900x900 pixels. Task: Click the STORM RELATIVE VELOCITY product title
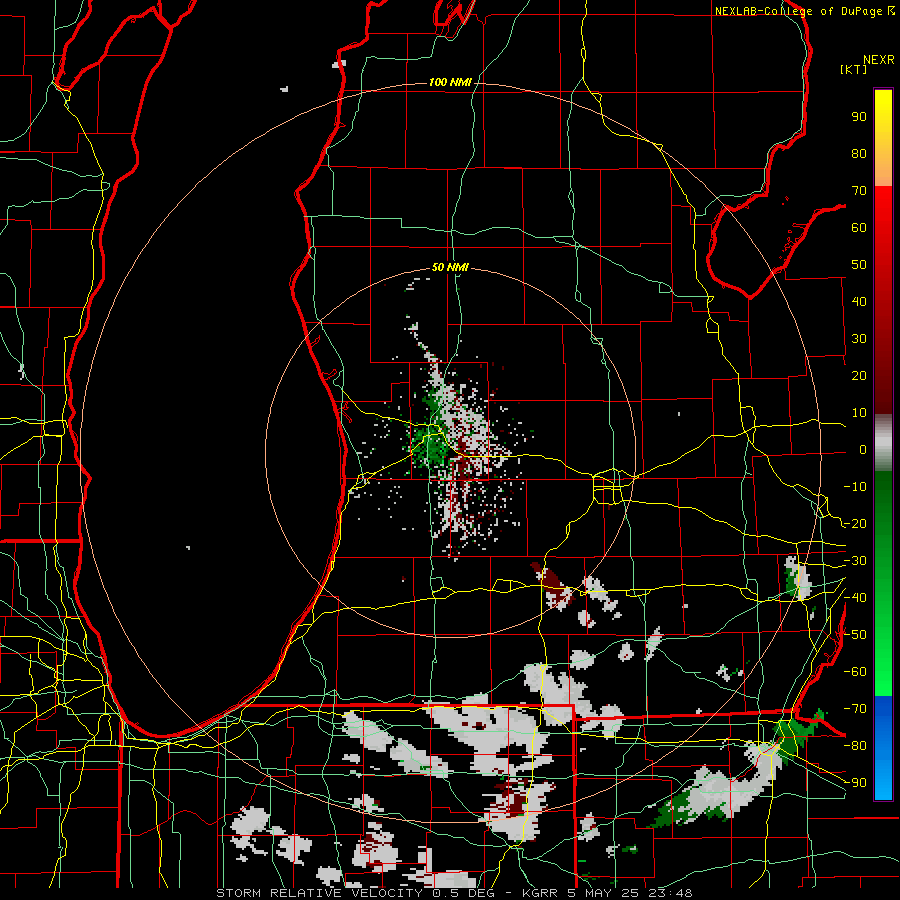pyautogui.click(x=319, y=893)
